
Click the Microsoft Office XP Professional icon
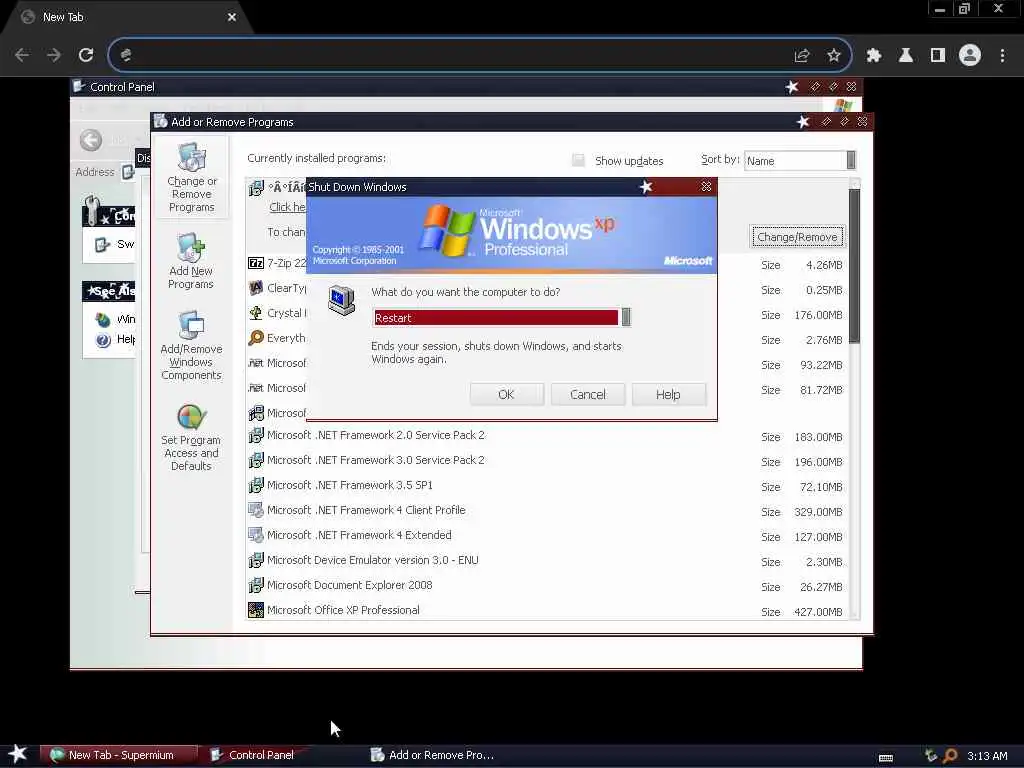pyautogui.click(x=255, y=610)
